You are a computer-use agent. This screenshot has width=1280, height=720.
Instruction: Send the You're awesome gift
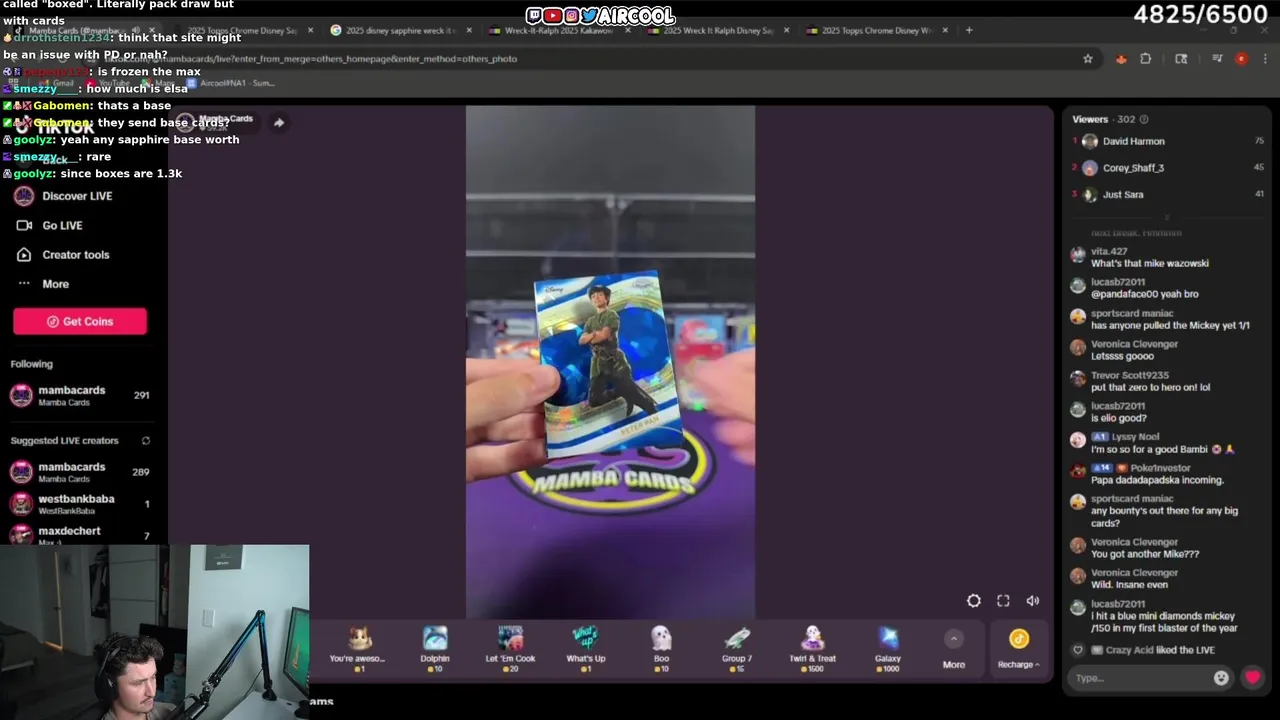tap(358, 648)
